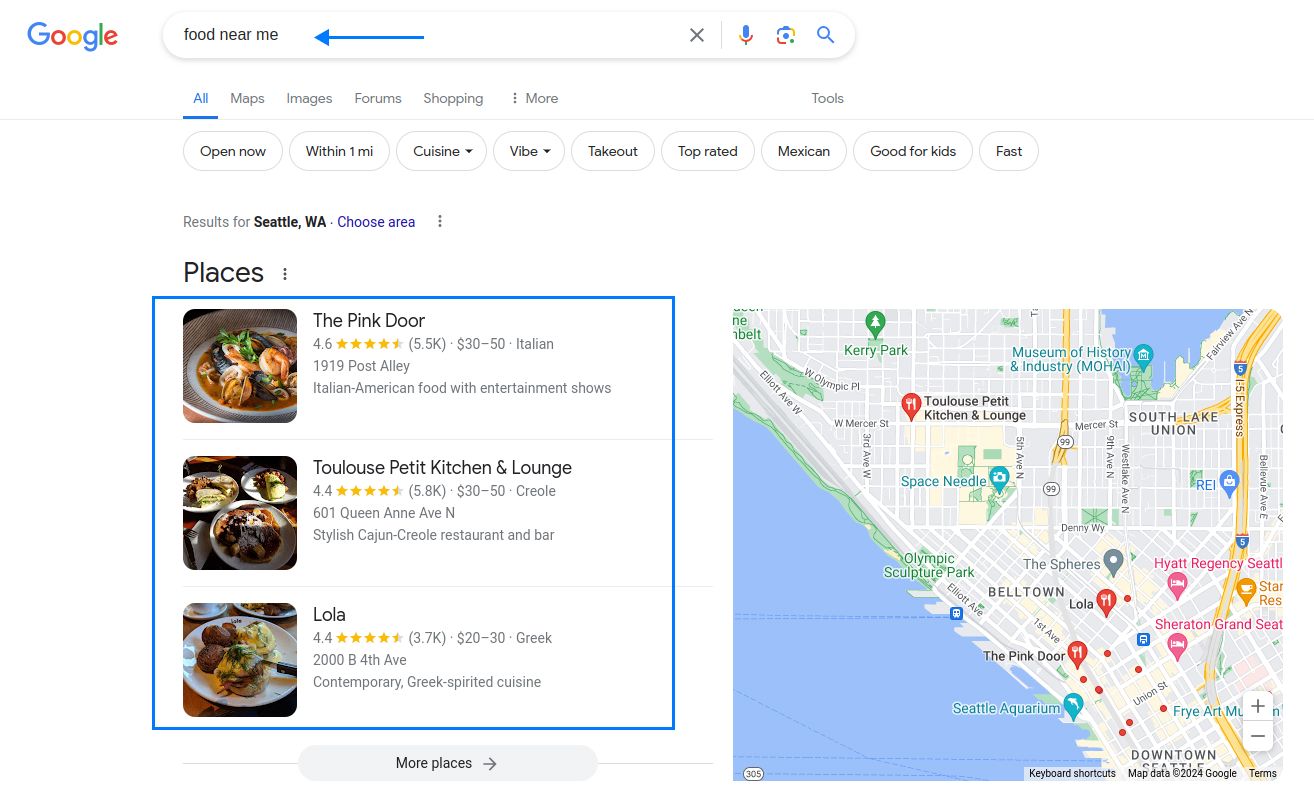Clear the search box with X icon
The width and height of the screenshot is (1314, 806).
[x=697, y=35]
